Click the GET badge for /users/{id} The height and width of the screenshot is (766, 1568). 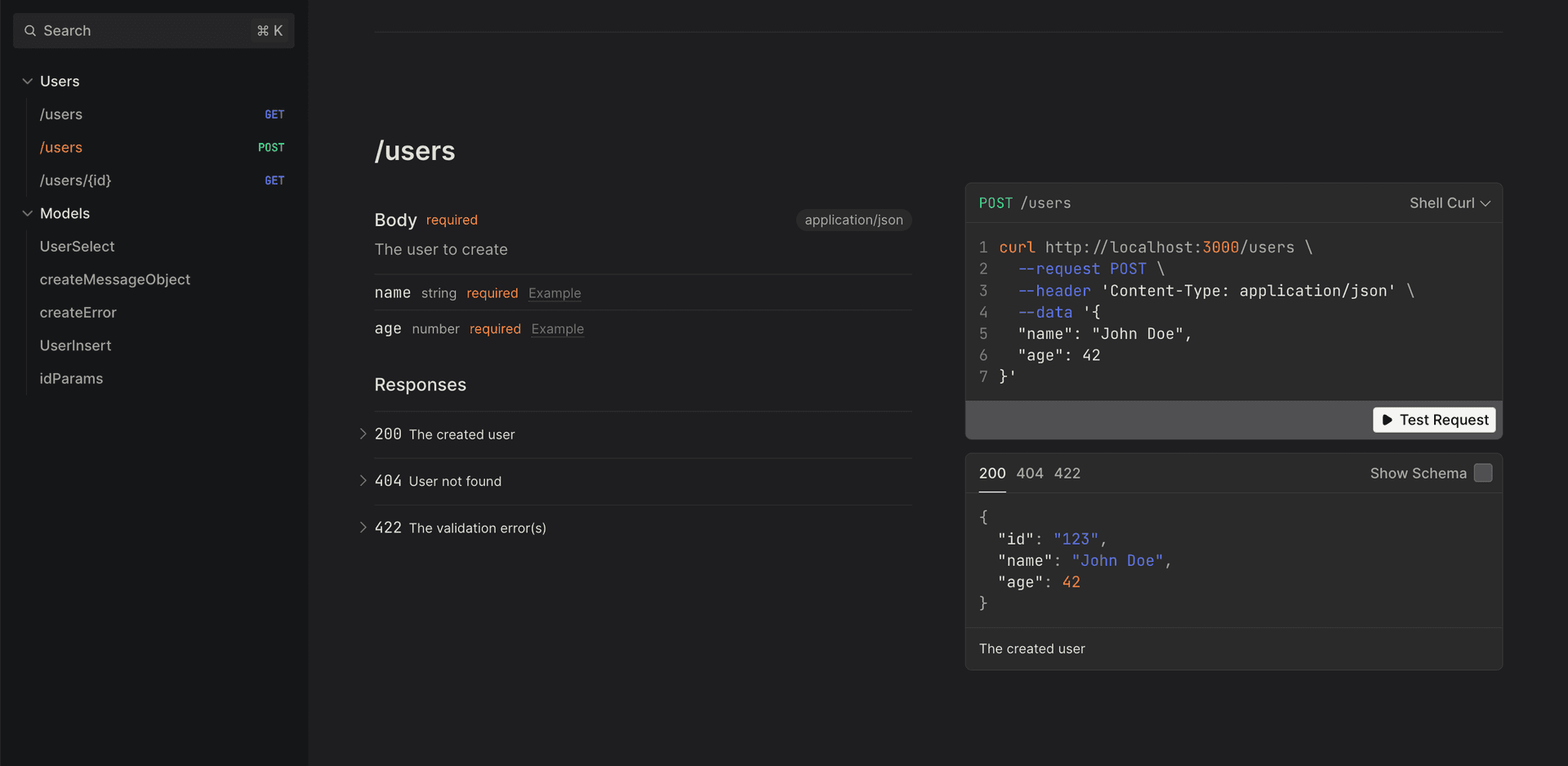pyautogui.click(x=274, y=180)
